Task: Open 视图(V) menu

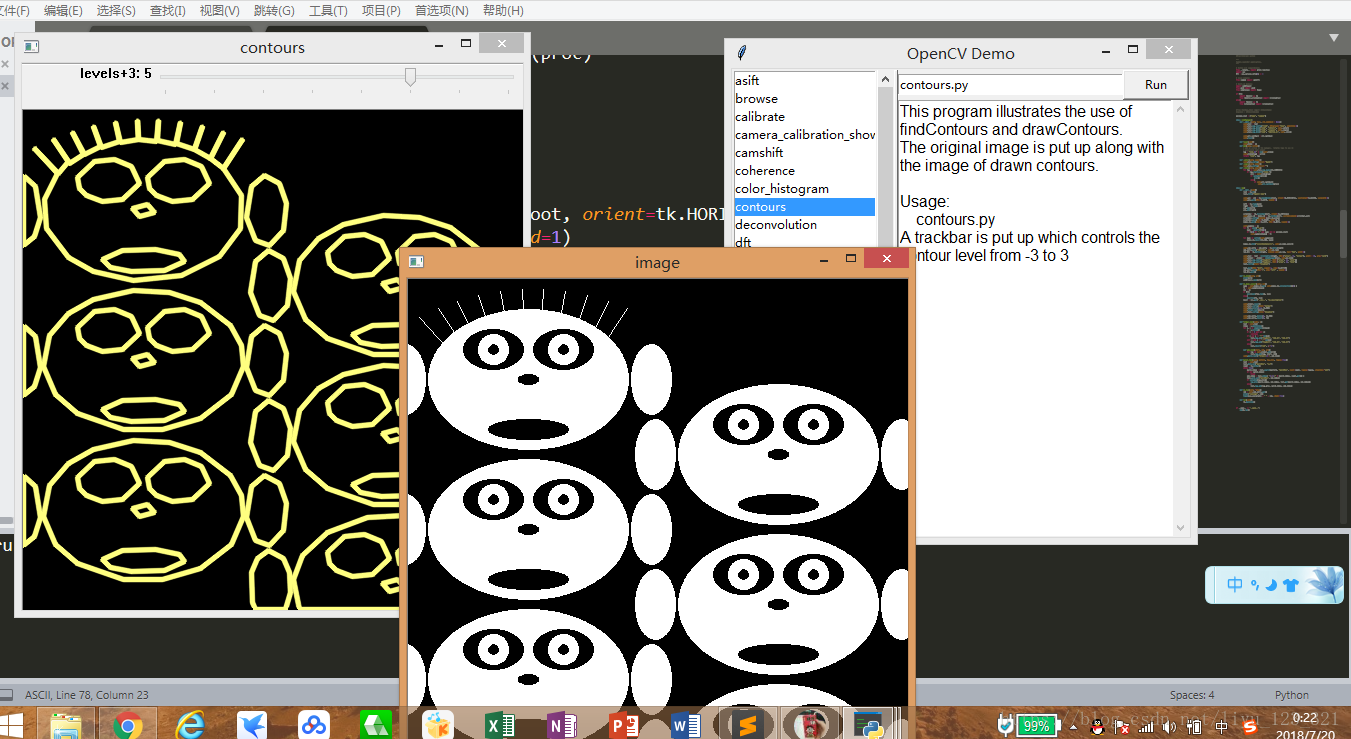Action: click(x=219, y=10)
